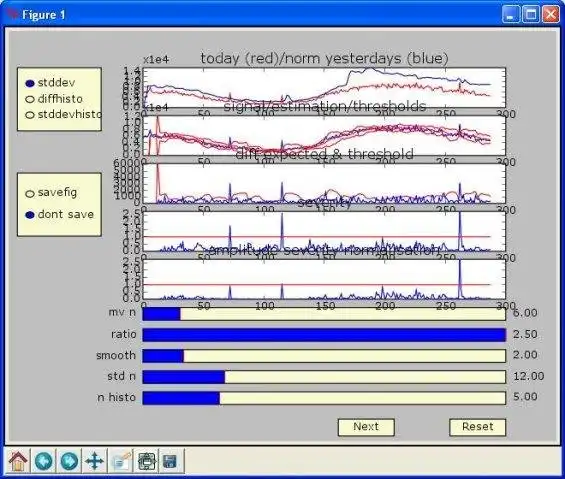This screenshot has height=479, width=565.
Task: Click the ratio value 2.50
Action: pyautogui.click(x=525, y=334)
